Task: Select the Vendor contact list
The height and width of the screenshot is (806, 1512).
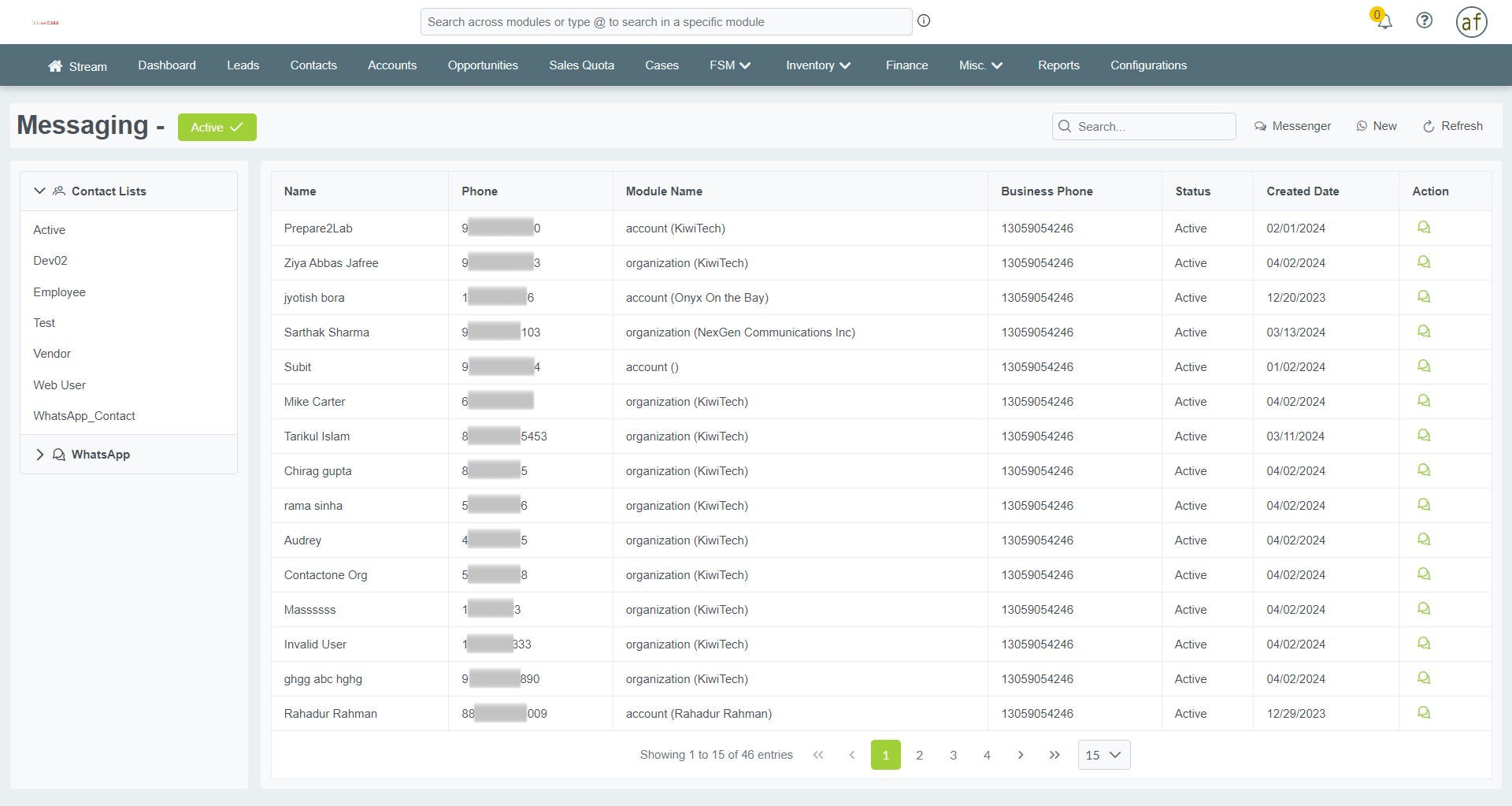Action: click(x=52, y=354)
